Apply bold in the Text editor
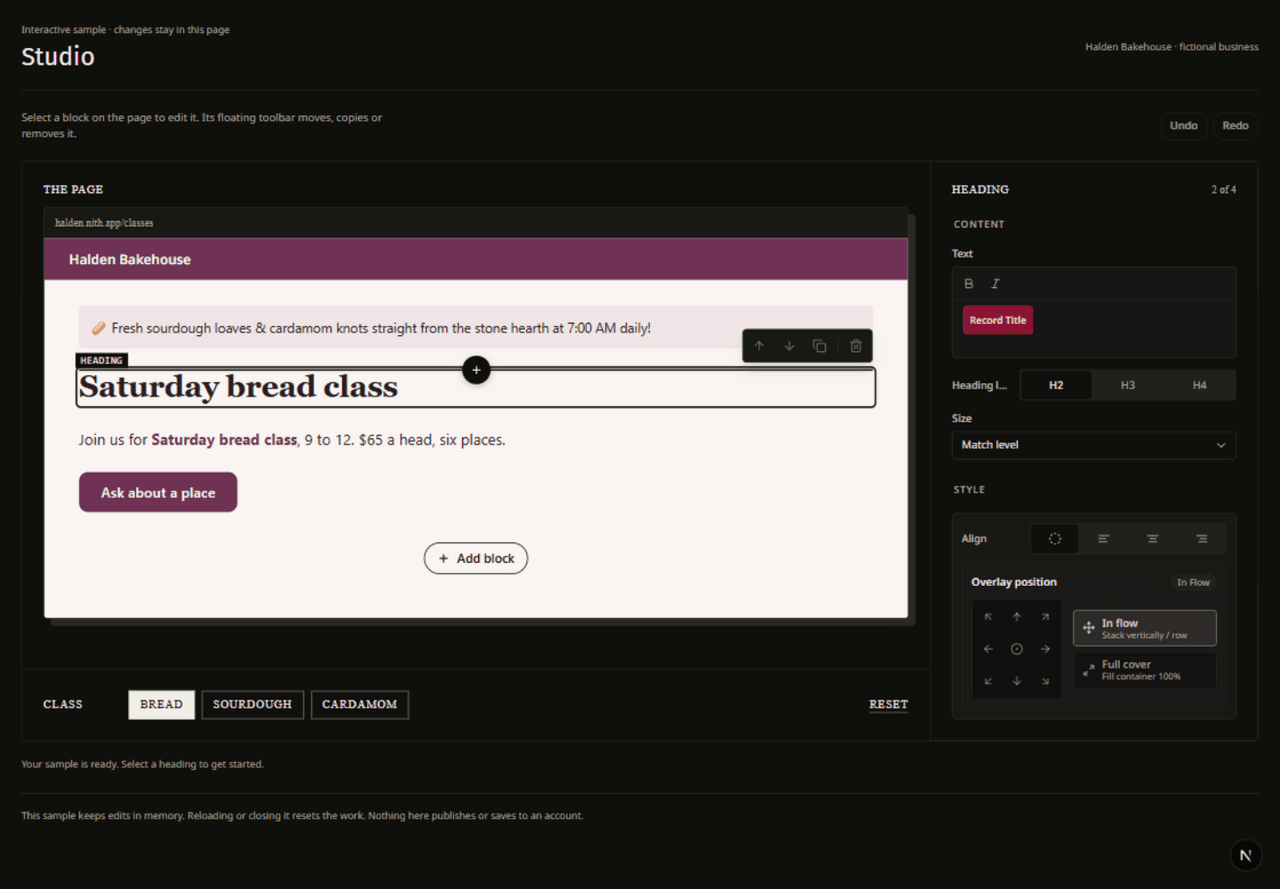The image size is (1280, 889). tap(969, 284)
